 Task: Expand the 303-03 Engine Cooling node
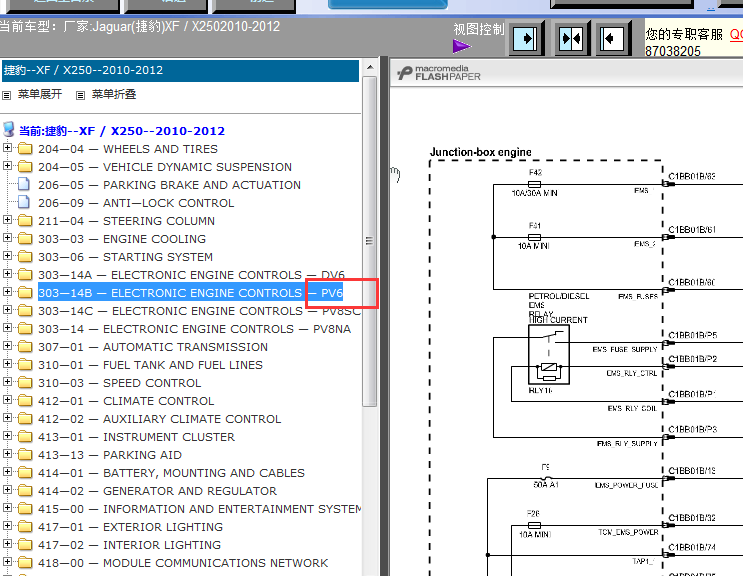(7, 238)
